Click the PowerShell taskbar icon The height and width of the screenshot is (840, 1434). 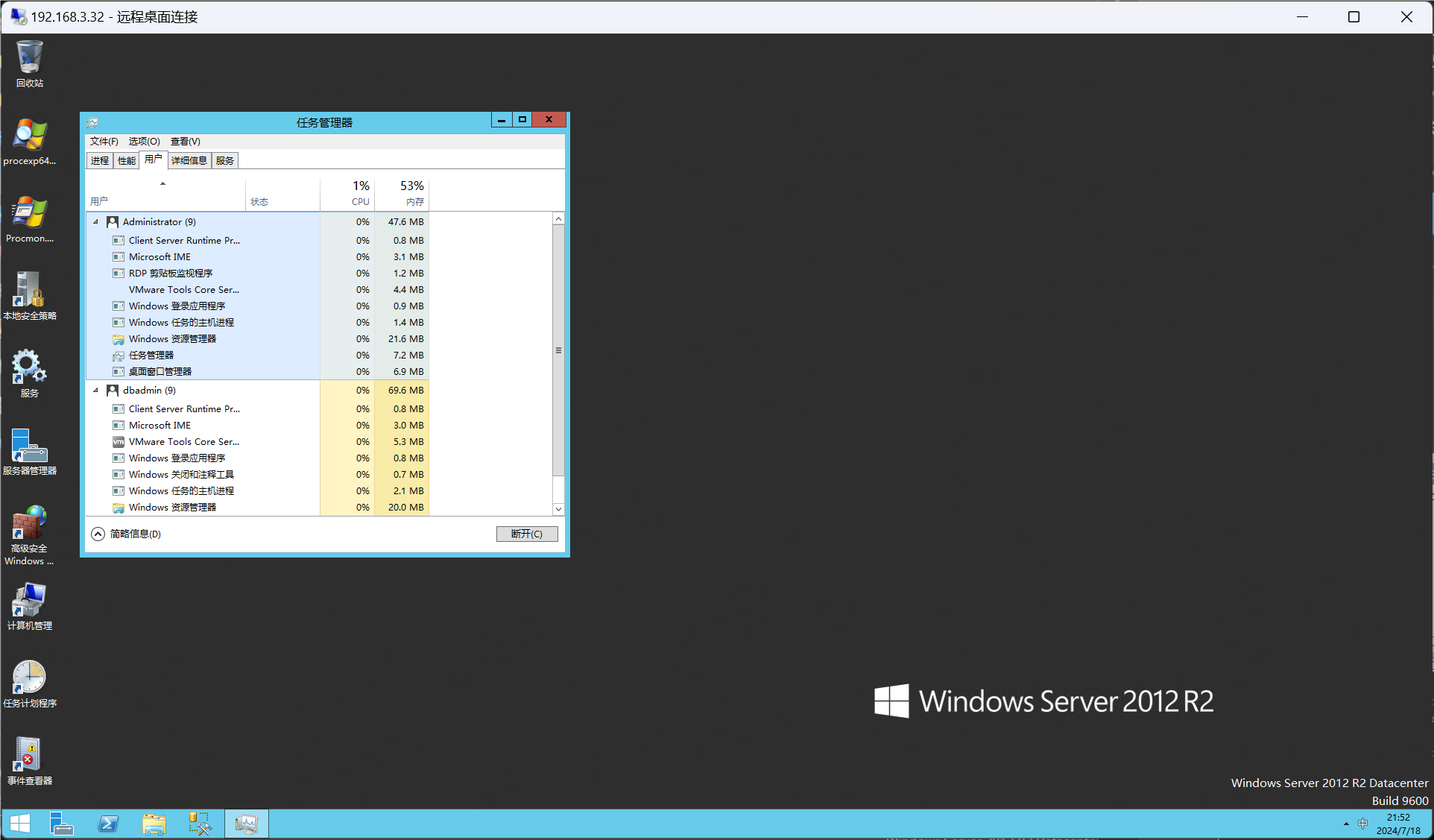108,824
